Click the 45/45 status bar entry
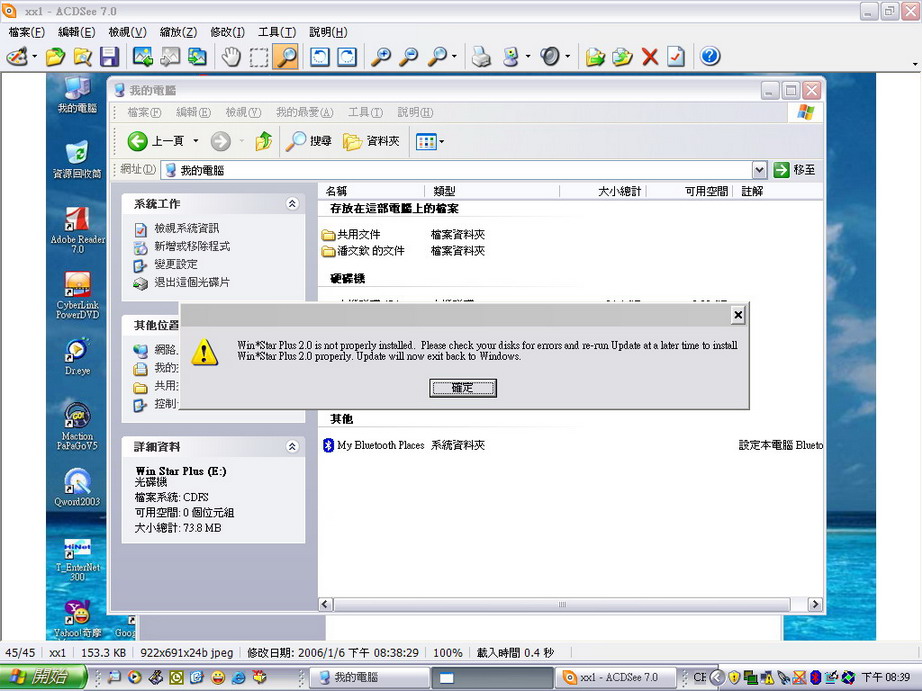 pyautogui.click(x=20, y=653)
